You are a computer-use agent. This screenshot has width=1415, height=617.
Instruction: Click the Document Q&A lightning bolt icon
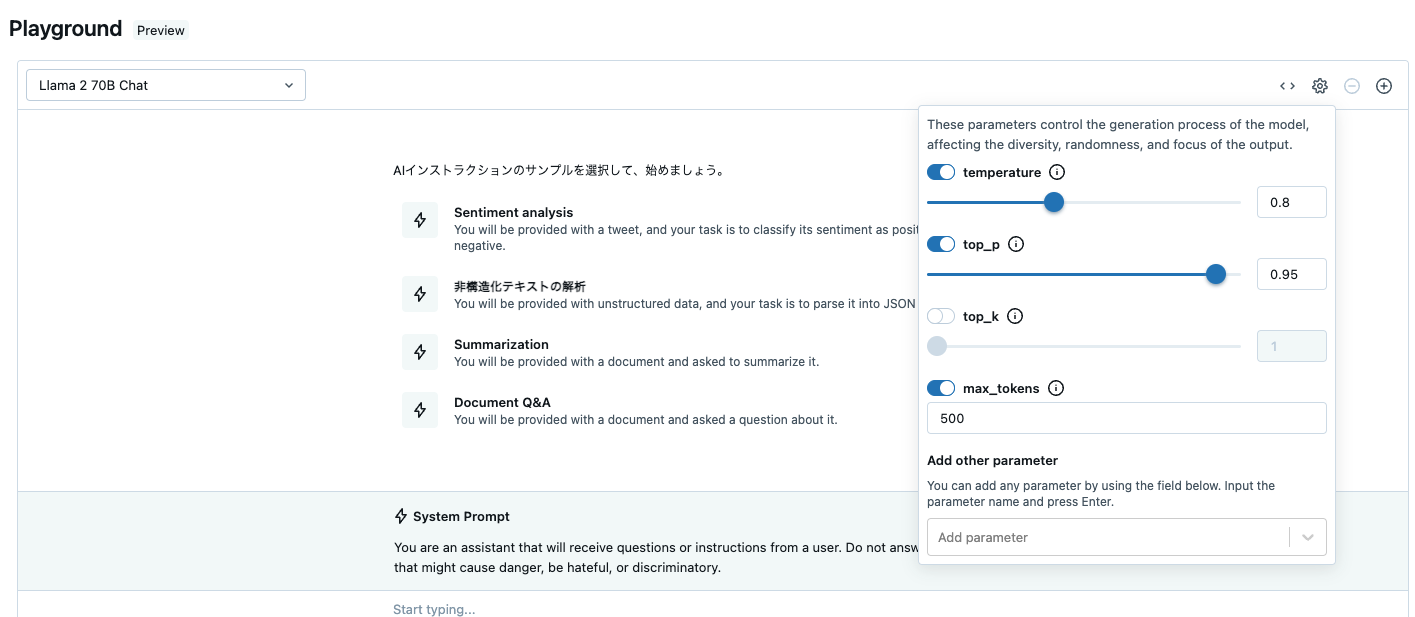coord(420,410)
